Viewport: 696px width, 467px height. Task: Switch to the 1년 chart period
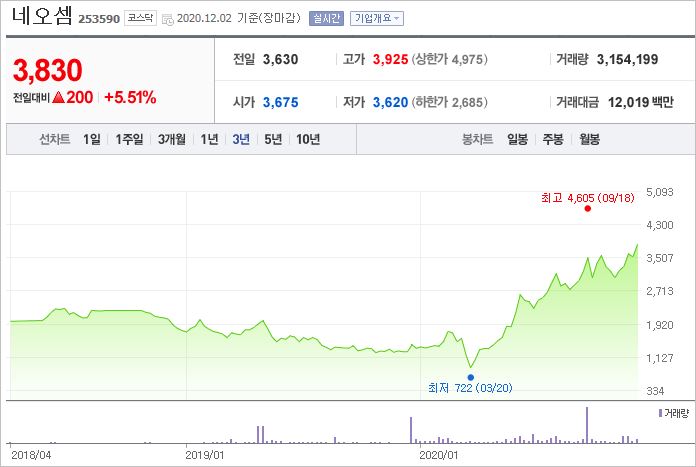pos(210,139)
